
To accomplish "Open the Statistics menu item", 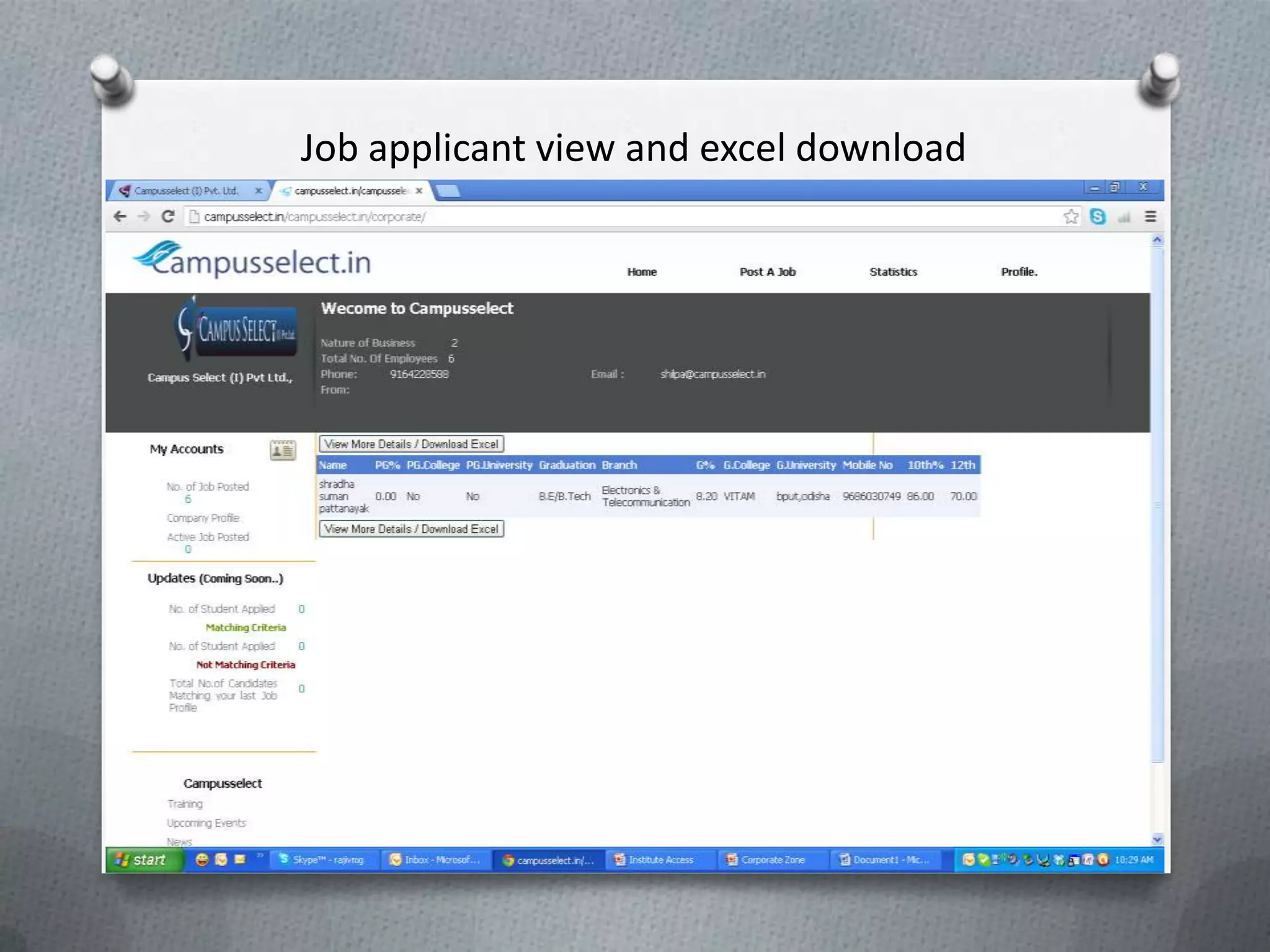I will tap(893, 271).
